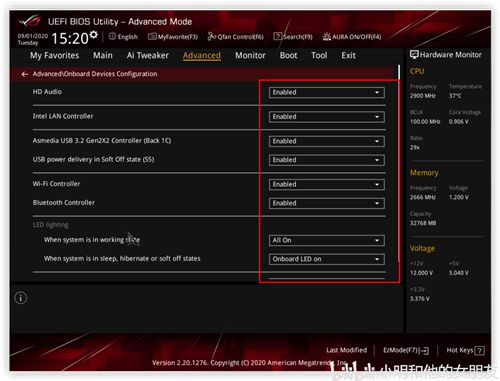Click the Bluetooth Controller label

click(64, 203)
